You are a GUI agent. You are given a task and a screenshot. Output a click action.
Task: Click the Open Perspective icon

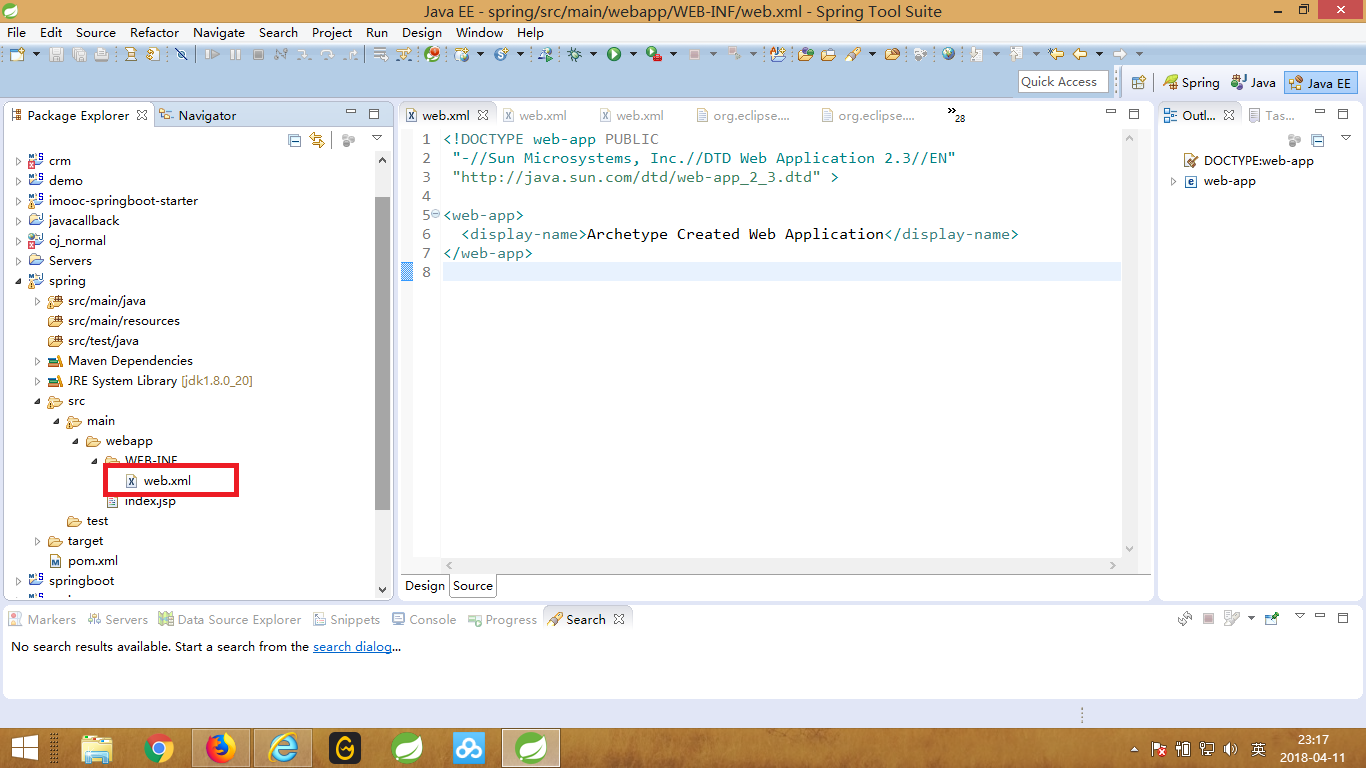1138,83
